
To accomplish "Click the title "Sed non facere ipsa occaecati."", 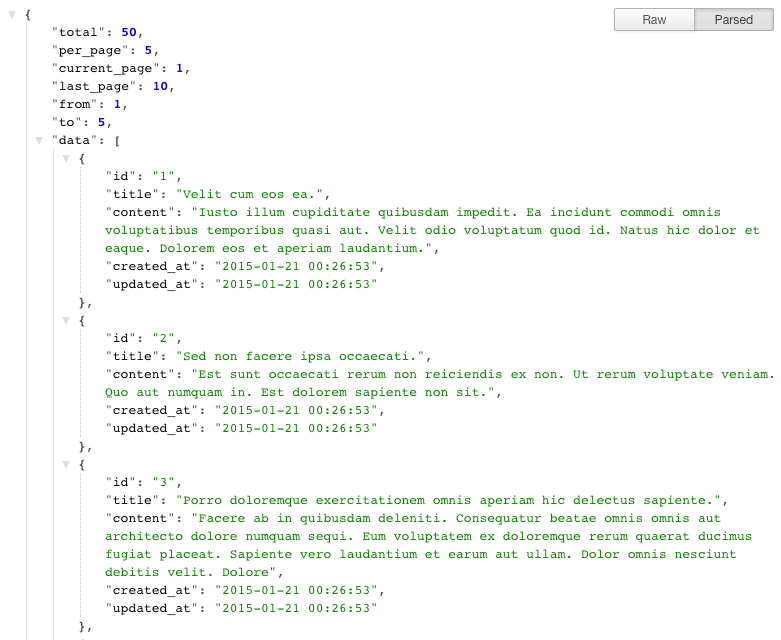I will (x=300, y=356).
